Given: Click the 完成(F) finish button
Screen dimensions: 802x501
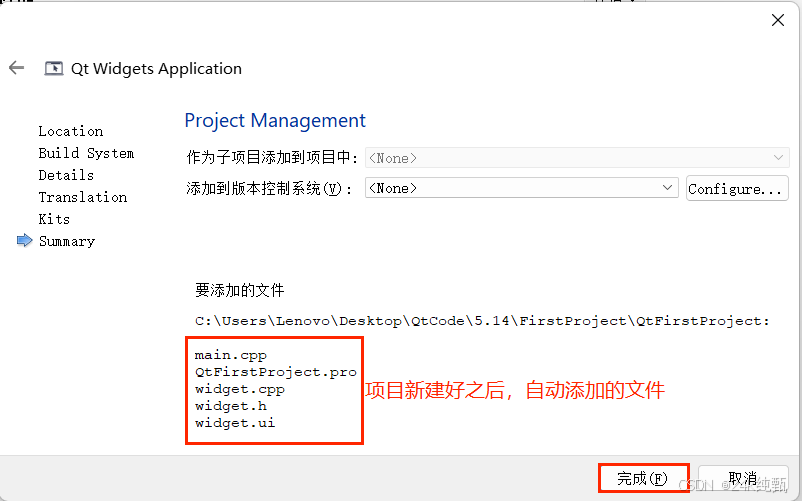Looking at the screenshot, I should [643, 478].
